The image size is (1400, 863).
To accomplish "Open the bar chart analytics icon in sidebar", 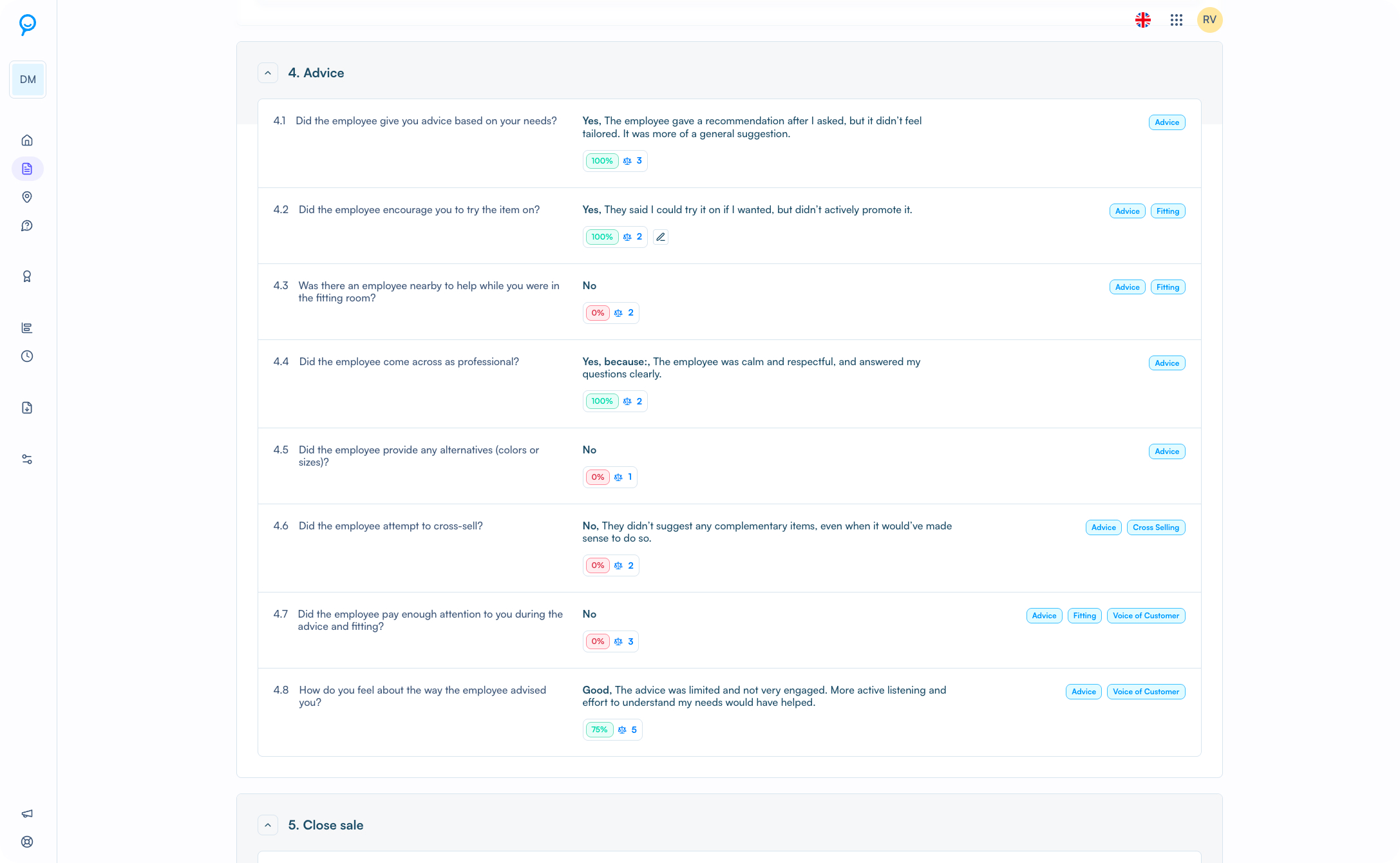I will pyautogui.click(x=27, y=328).
